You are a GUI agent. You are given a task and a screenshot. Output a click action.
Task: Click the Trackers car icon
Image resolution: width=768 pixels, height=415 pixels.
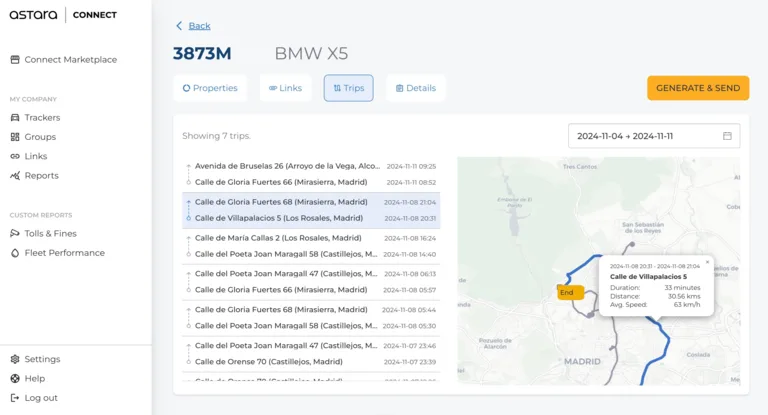(15, 118)
